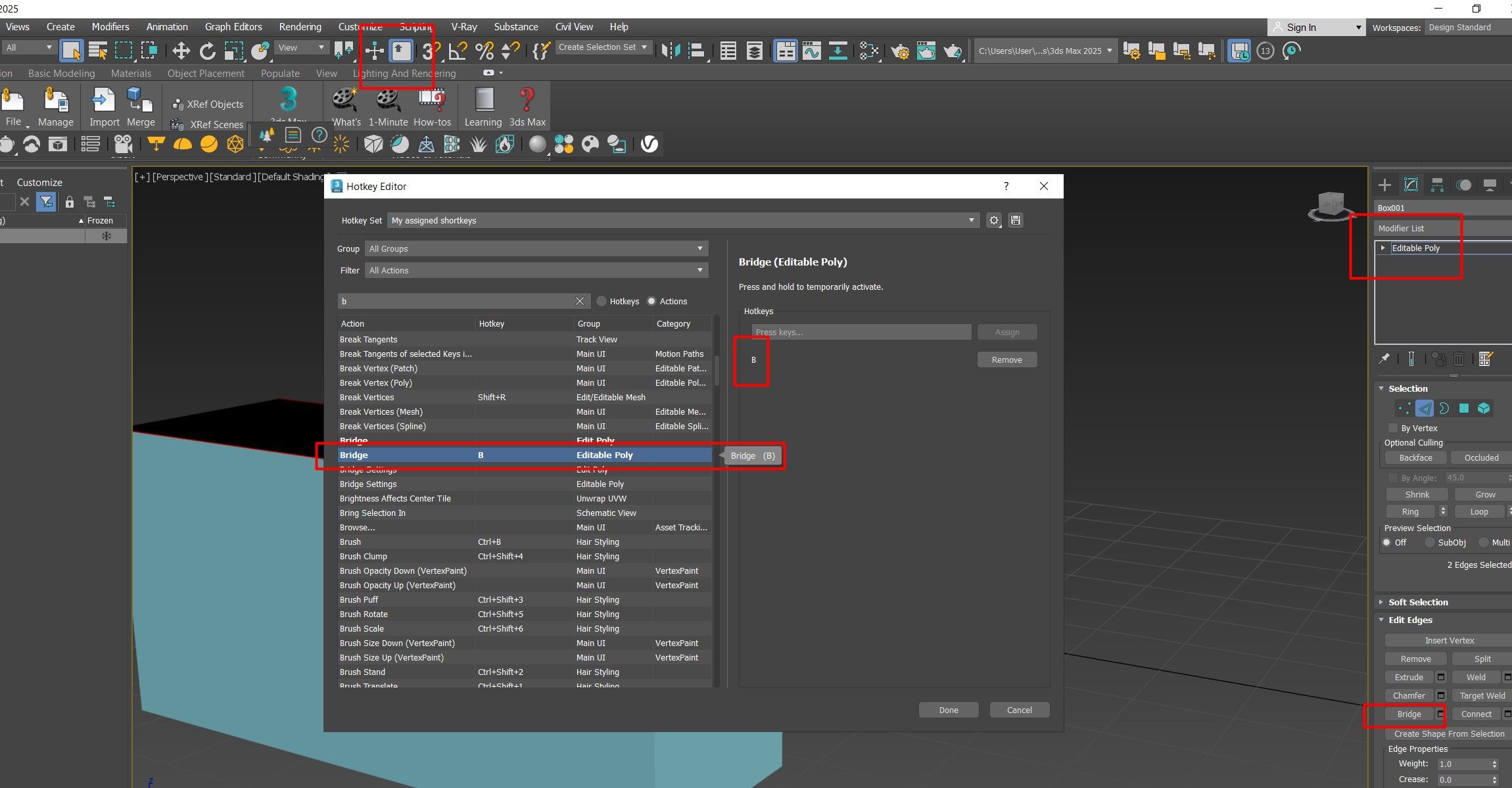Select the Actions search radio button
Image resolution: width=1512 pixels, height=788 pixels.
coord(651,301)
